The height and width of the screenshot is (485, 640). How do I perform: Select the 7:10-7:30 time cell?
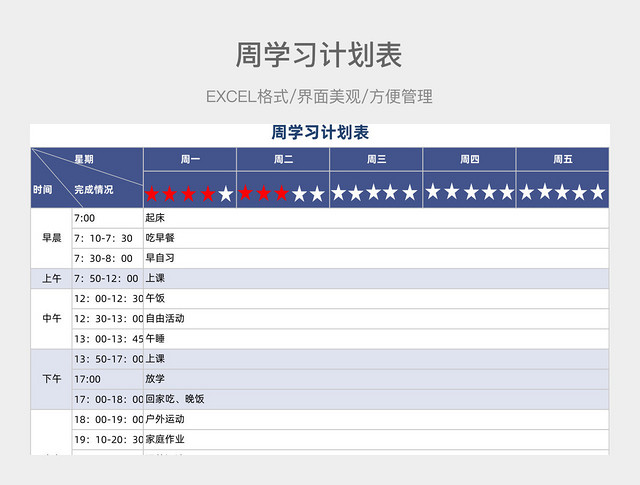coord(108,238)
